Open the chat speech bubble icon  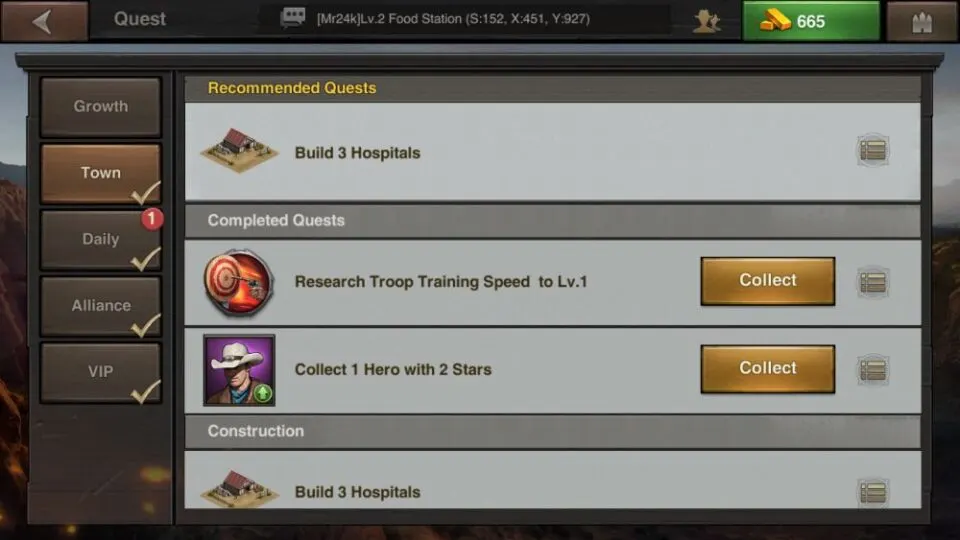(x=293, y=18)
